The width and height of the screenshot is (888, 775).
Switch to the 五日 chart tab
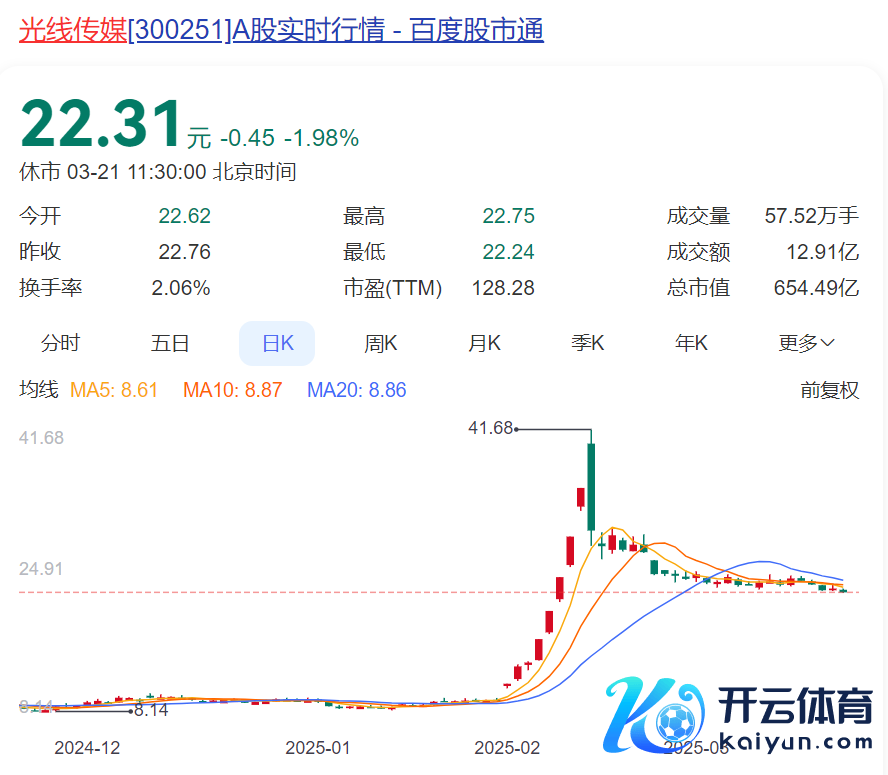point(170,344)
